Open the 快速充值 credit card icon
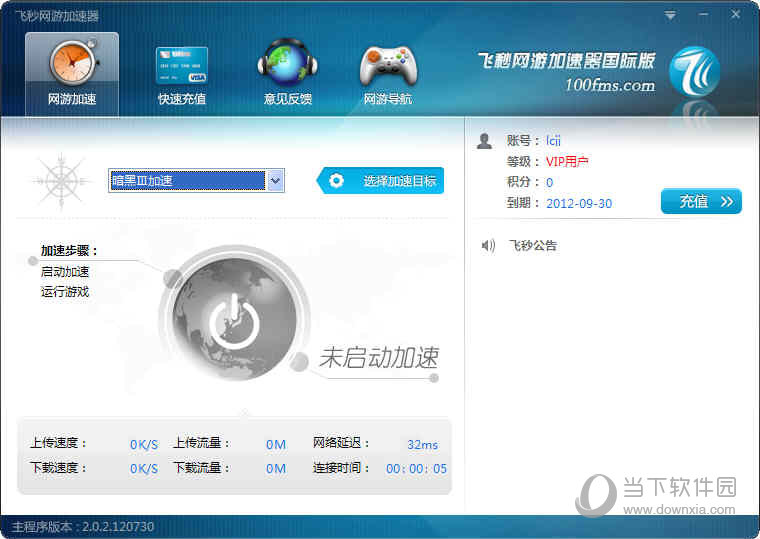The height and width of the screenshot is (539, 760). (x=182, y=76)
